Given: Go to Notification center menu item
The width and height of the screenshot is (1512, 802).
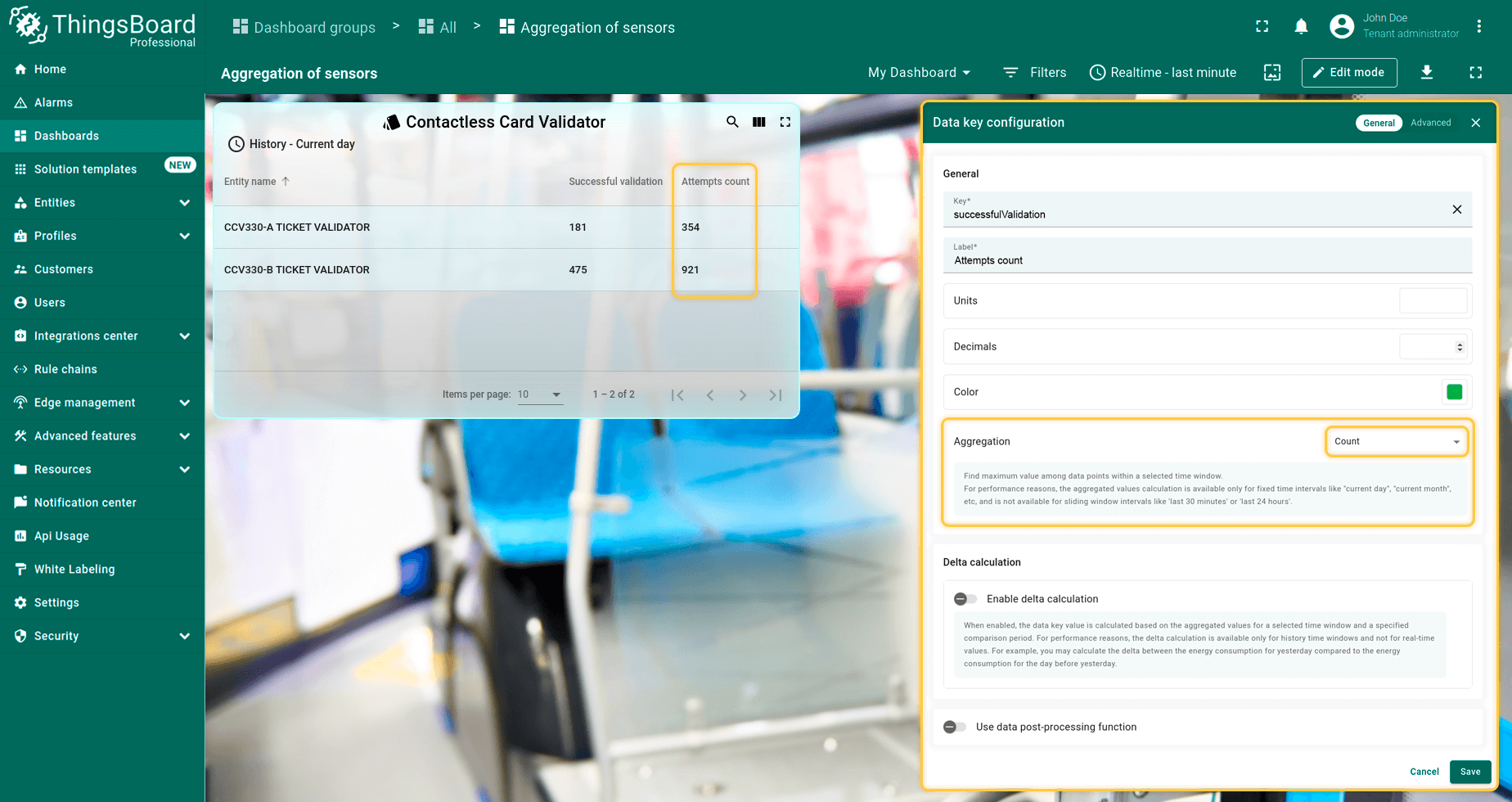Looking at the screenshot, I should click(85, 502).
